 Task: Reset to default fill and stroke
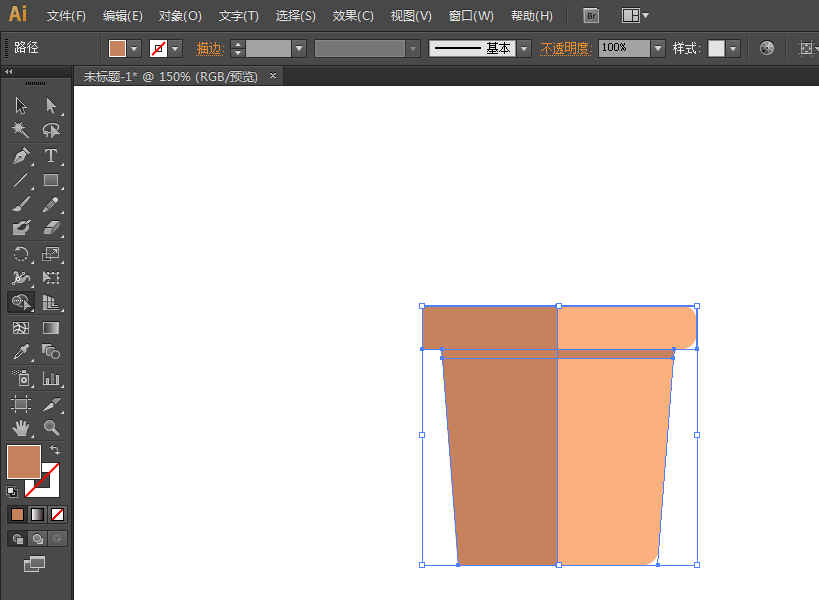point(11,491)
